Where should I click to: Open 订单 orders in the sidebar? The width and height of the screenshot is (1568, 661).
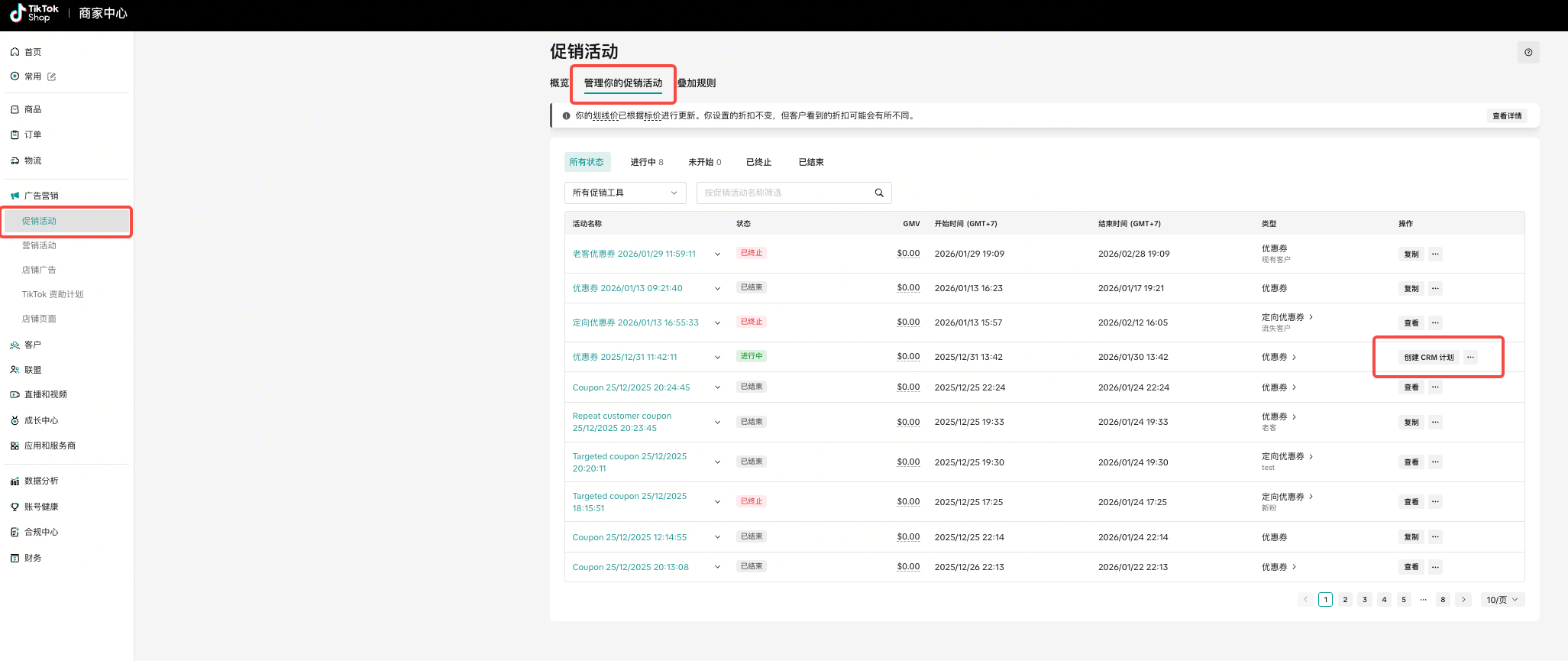click(x=33, y=134)
